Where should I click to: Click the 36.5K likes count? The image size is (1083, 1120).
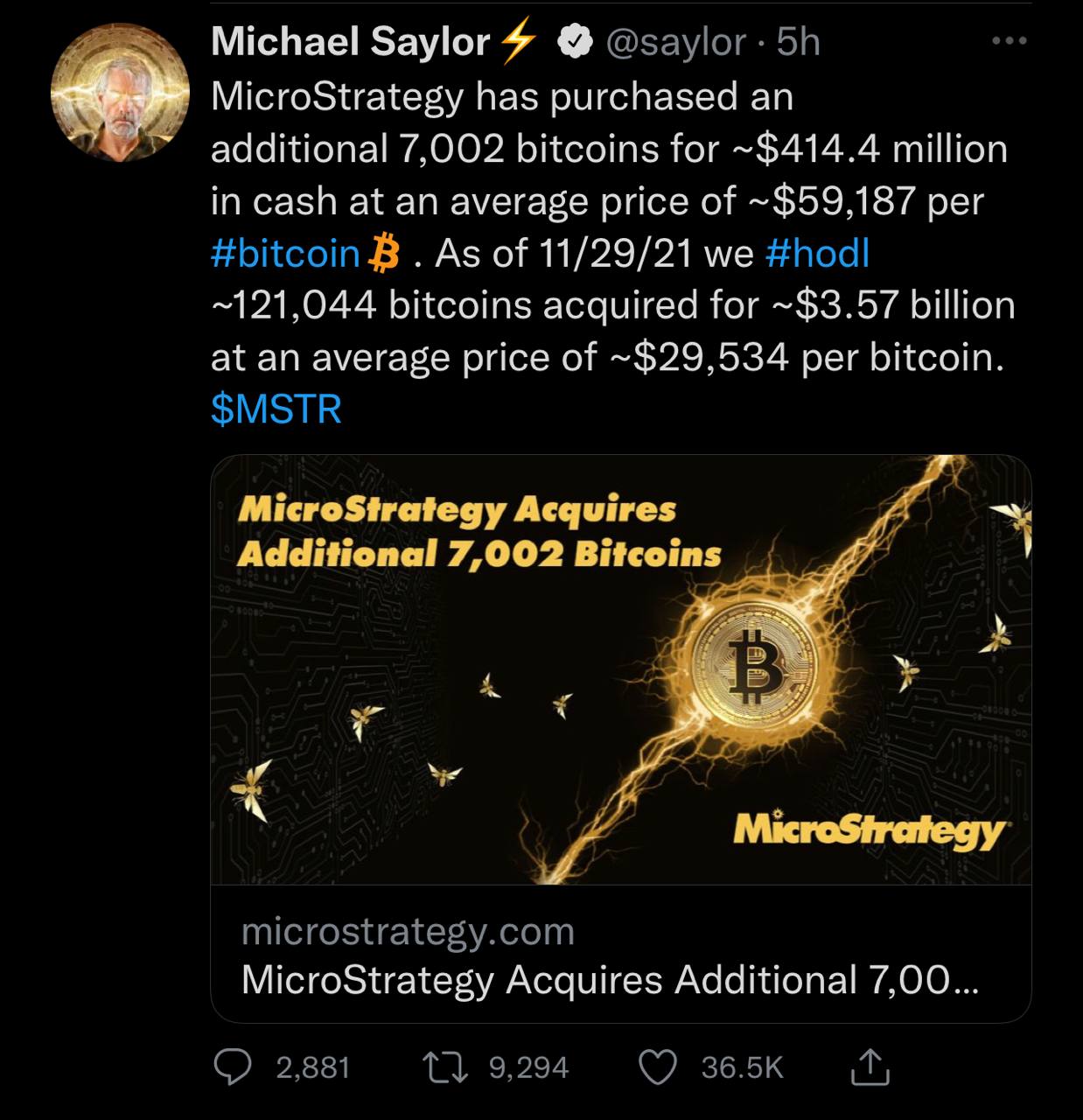click(742, 1067)
